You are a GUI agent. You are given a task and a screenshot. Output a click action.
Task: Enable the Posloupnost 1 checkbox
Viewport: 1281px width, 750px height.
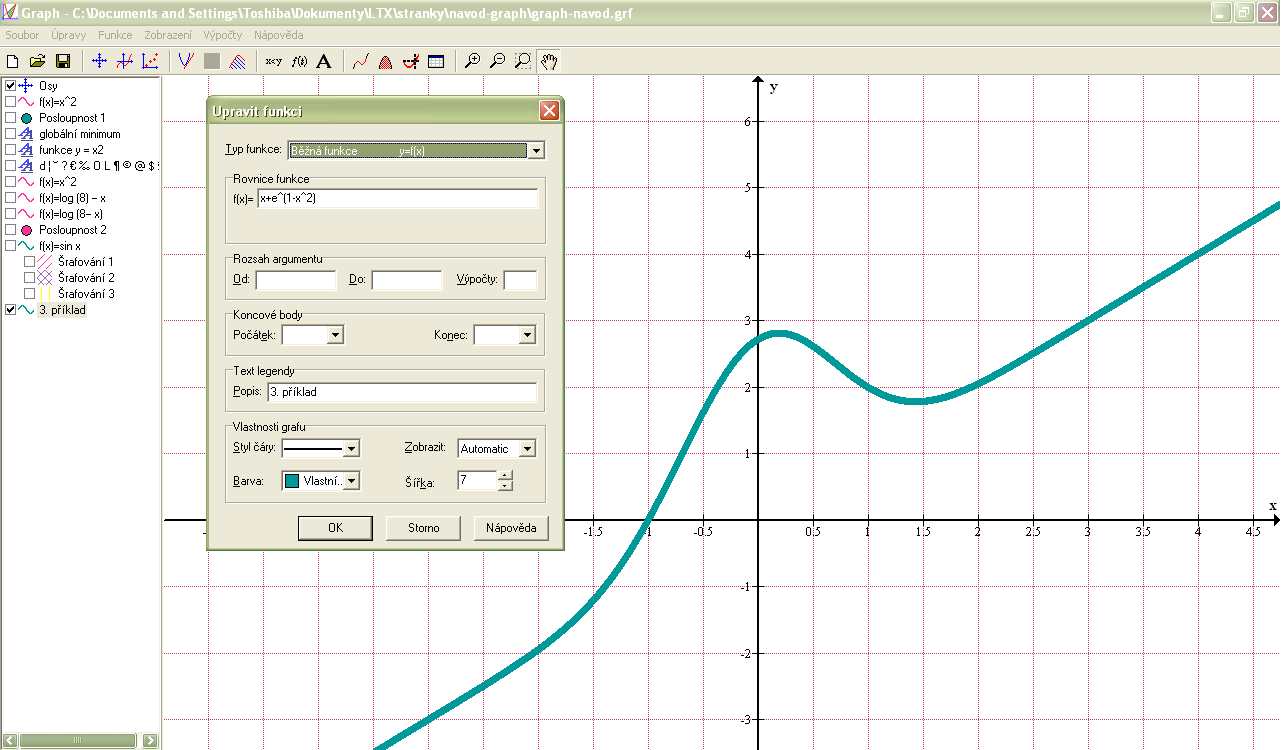pyautogui.click(x=10, y=118)
